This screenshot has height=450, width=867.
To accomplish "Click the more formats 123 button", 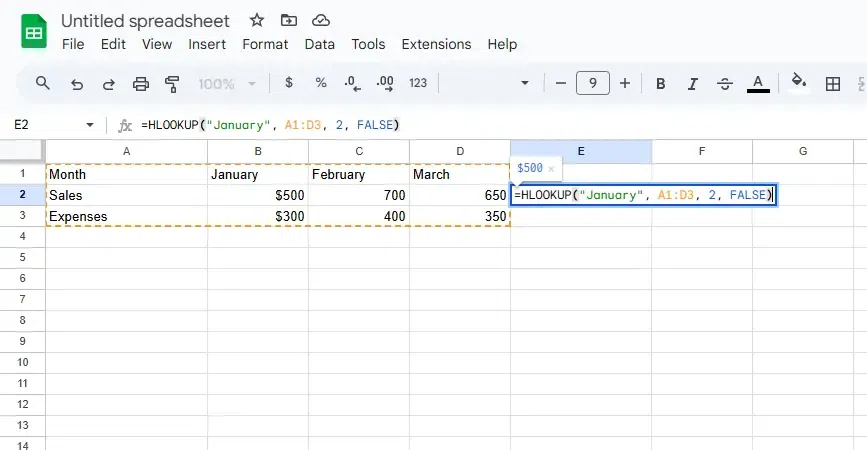I will 418,84.
